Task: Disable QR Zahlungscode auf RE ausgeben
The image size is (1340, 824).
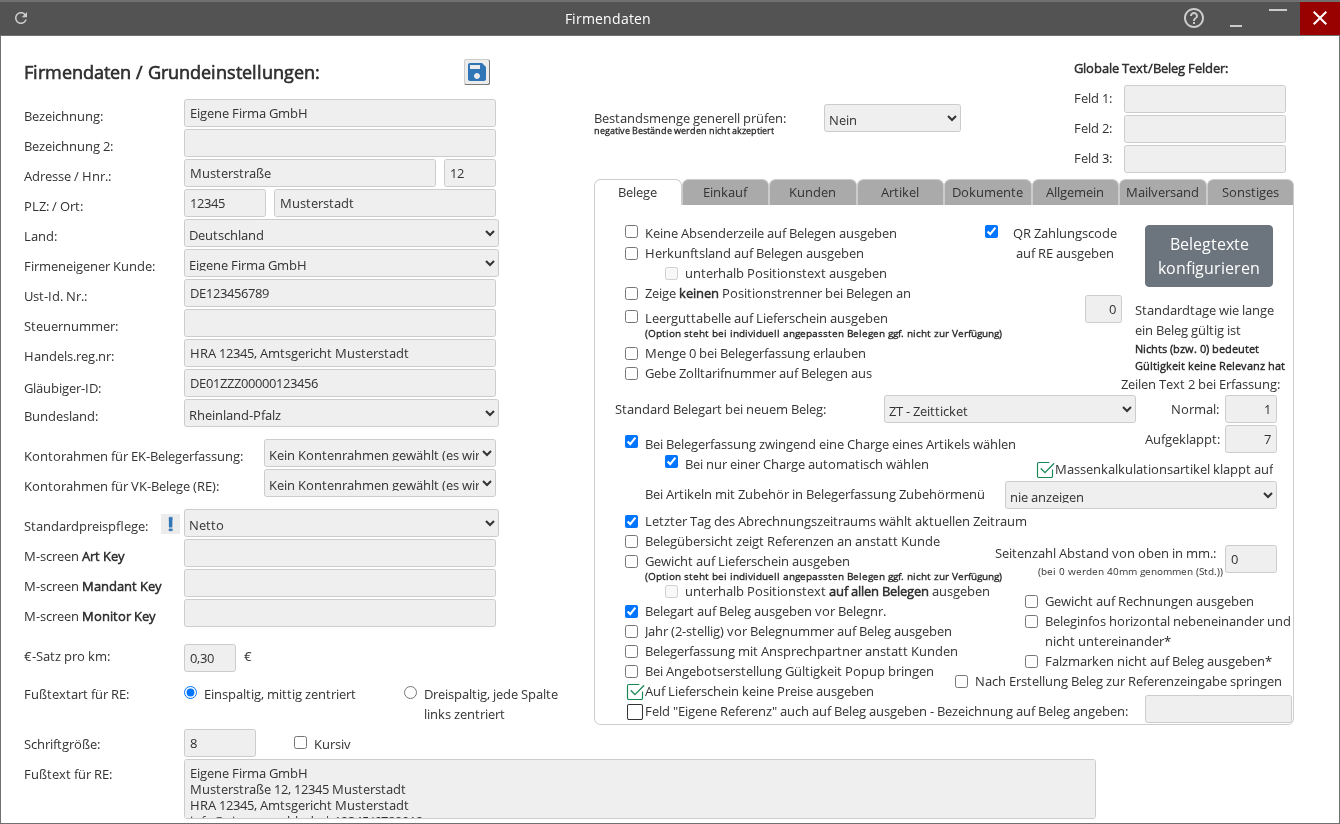Action: pyautogui.click(x=992, y=232)
